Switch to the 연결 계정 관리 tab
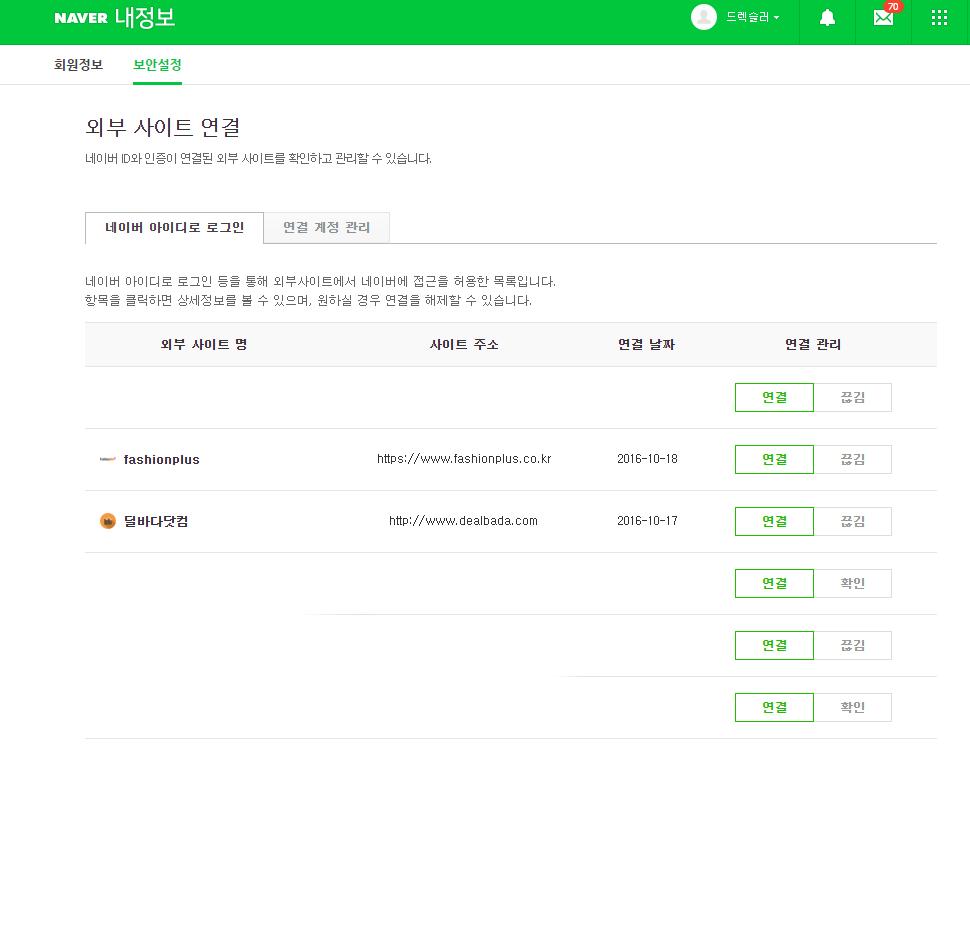This screenshot has width=970, height=942. (x=326, y=228)
